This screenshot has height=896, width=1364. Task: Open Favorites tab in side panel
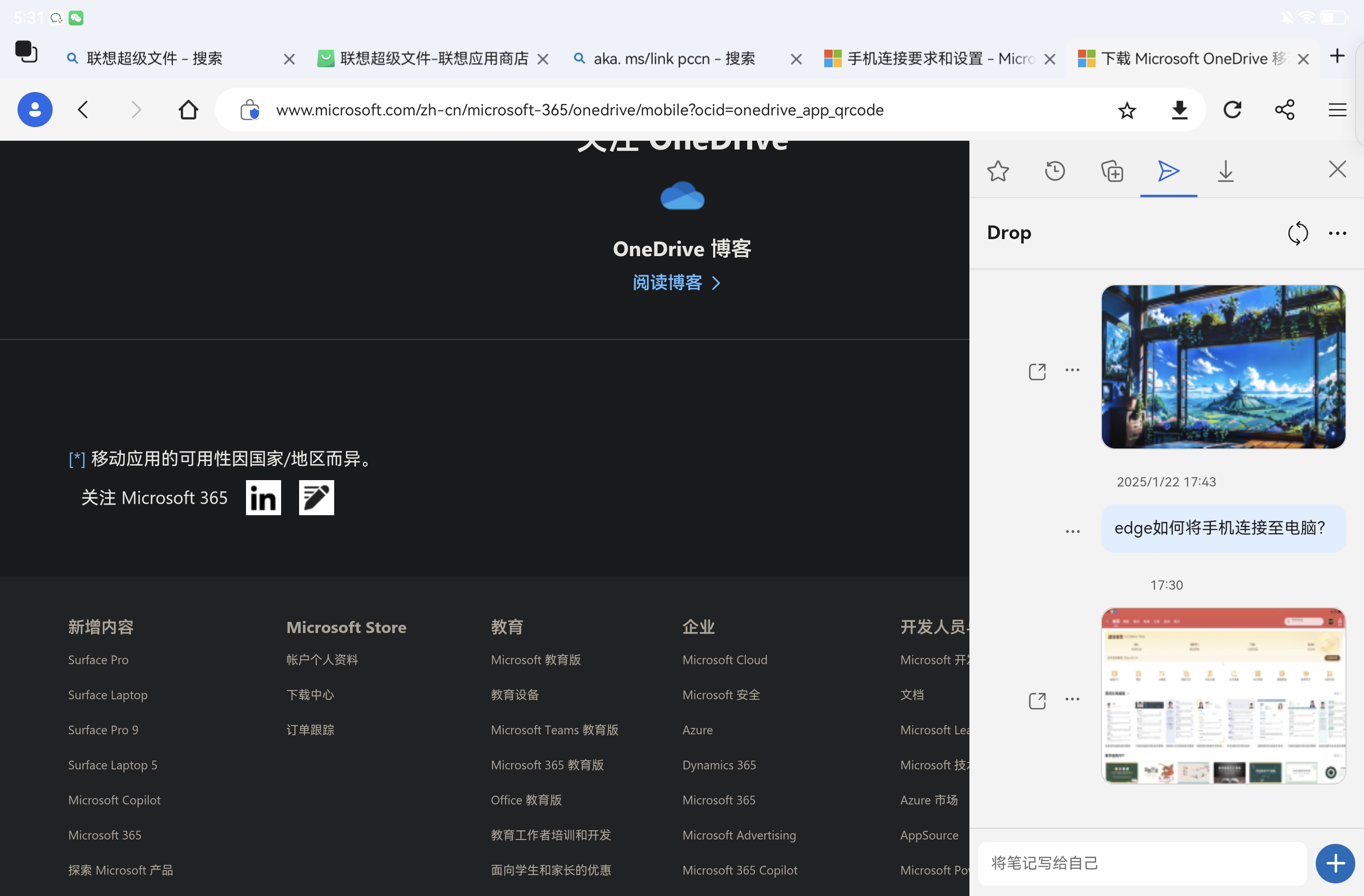[998, 171]
